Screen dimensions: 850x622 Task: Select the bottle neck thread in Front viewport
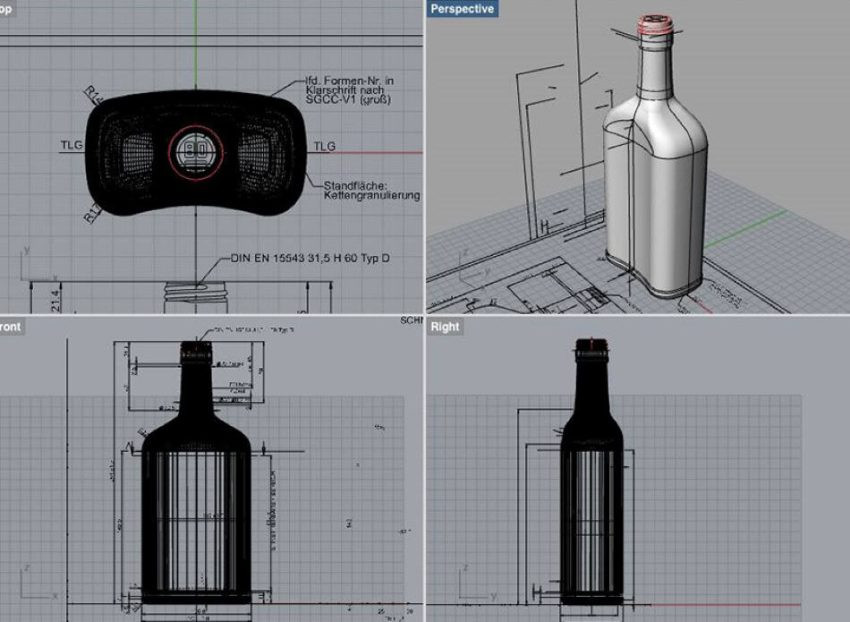pyautogui.click(x=196, y=350)
